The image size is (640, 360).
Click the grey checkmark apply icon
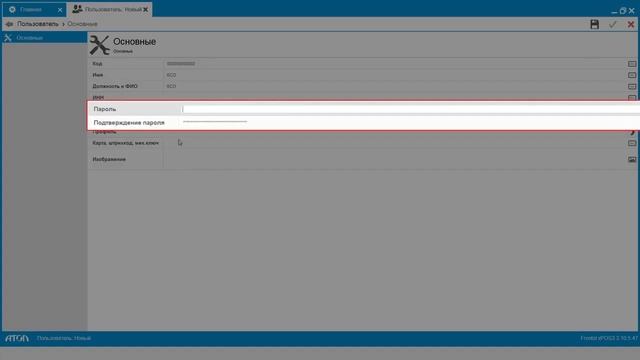(612, 24)
